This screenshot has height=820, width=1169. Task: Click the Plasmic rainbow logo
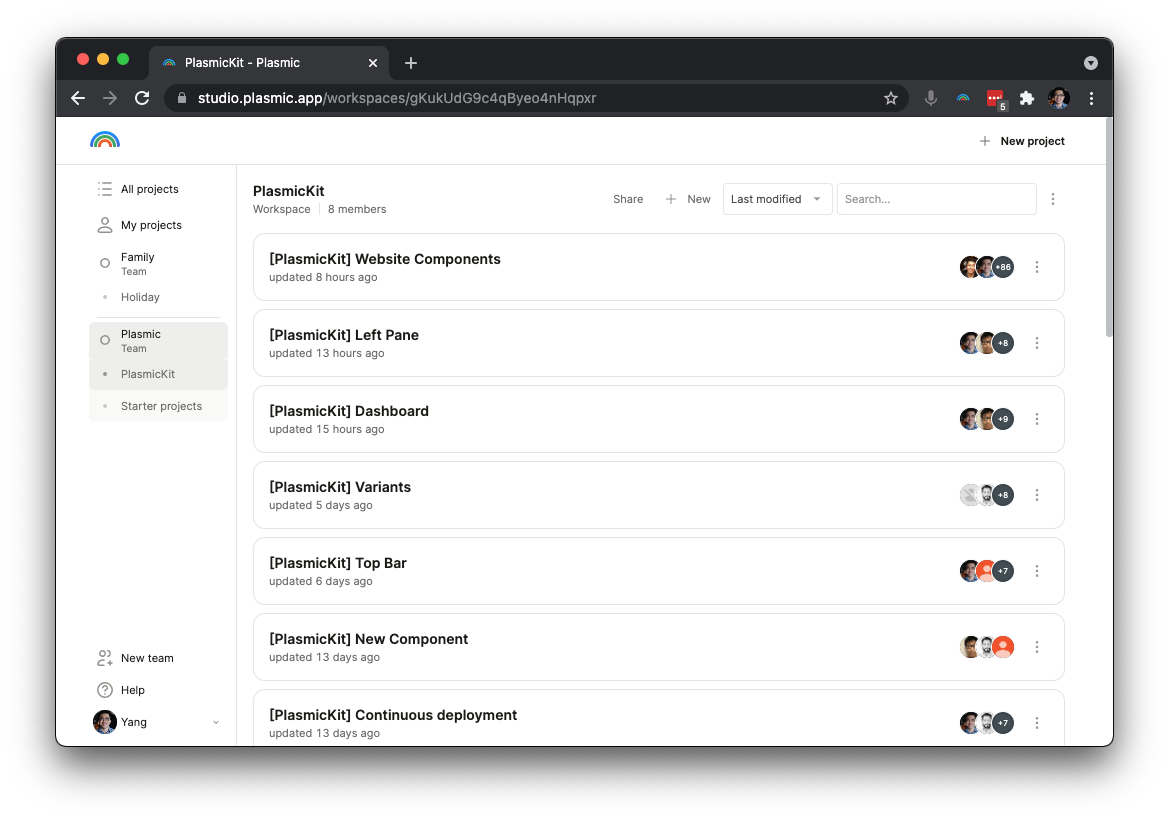point(105,140)
